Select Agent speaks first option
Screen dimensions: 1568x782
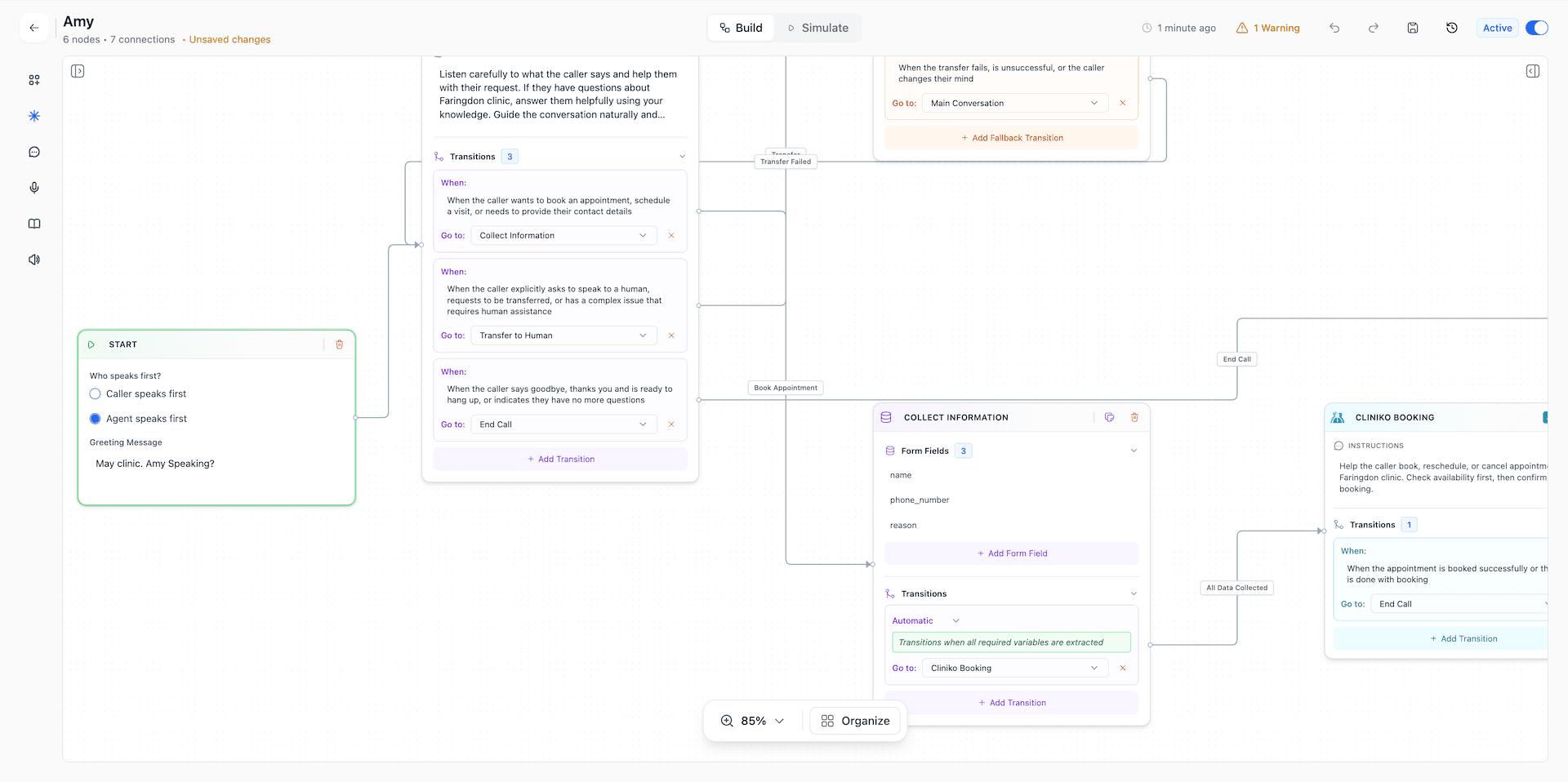point(96,419)
